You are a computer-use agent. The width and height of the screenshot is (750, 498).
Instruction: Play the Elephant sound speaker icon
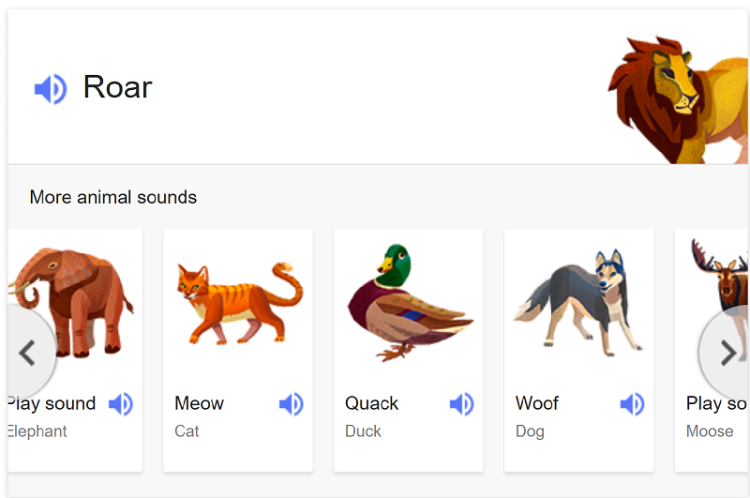(x=121, y=404)
